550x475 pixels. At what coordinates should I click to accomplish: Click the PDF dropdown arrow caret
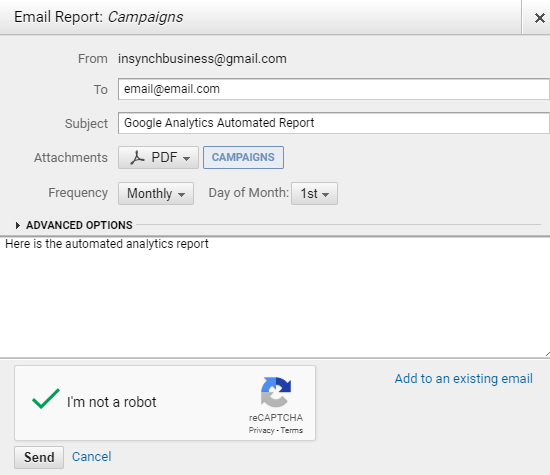click(x=187, y=159)
